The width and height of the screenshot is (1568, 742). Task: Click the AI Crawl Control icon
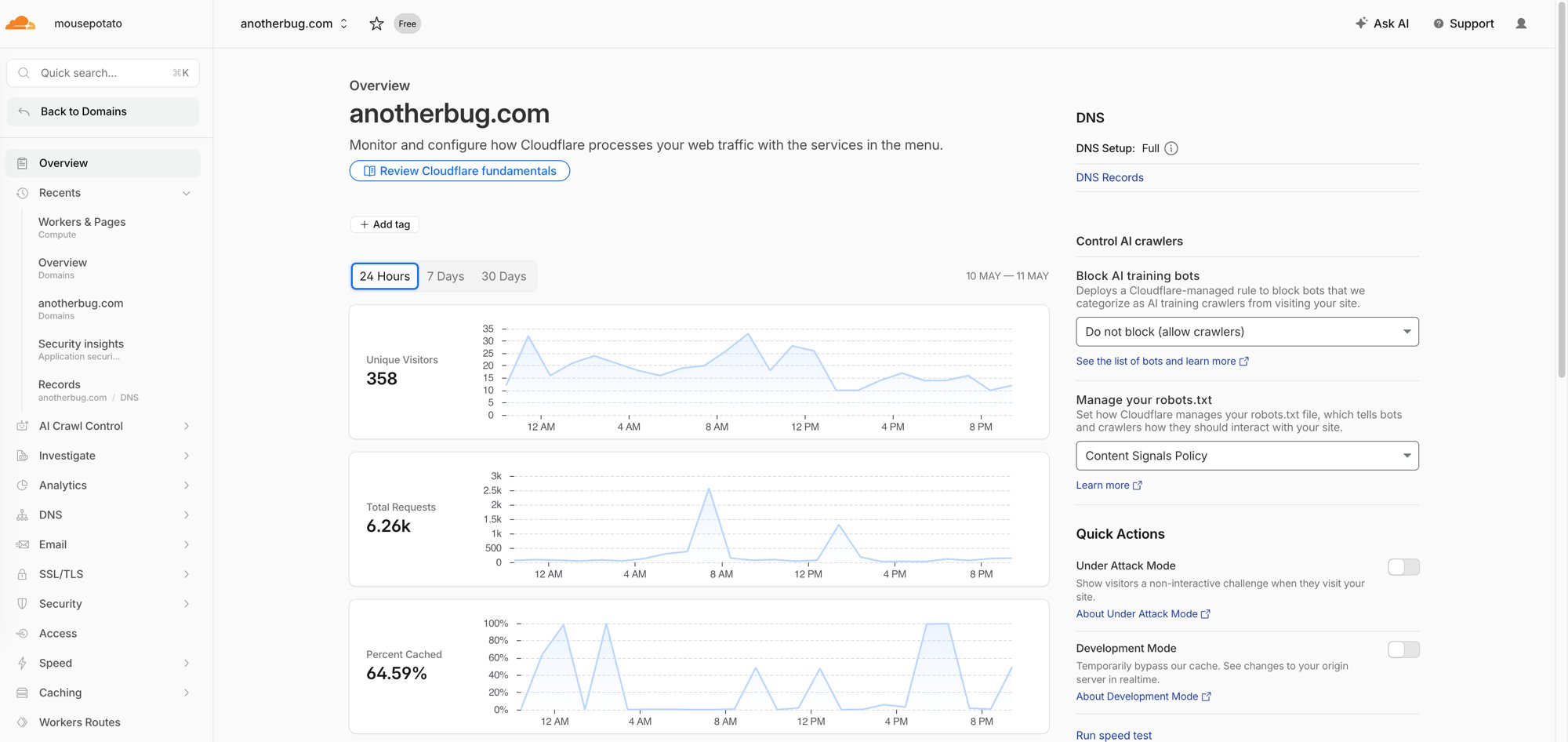tap(23, 426)
